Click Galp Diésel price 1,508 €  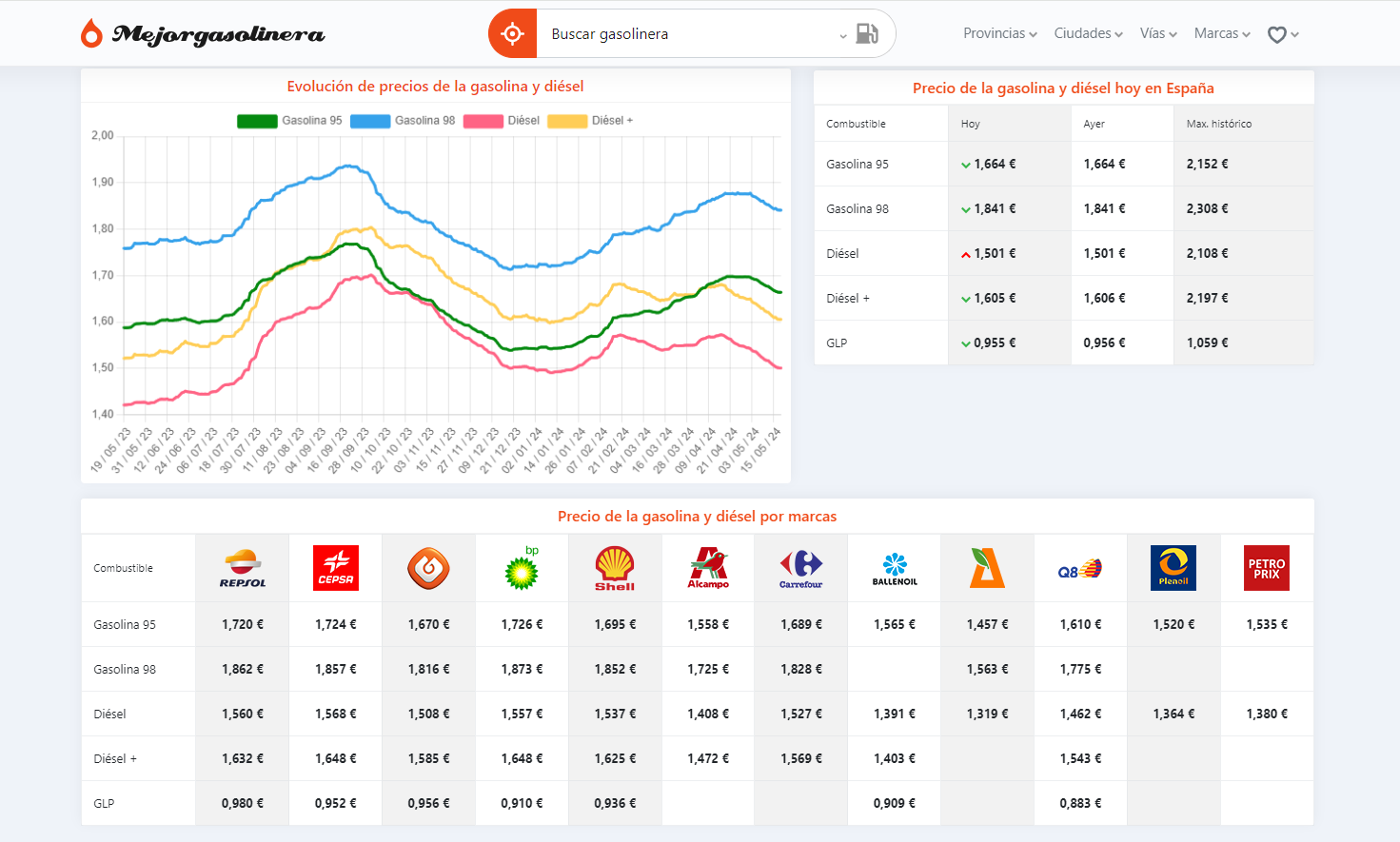coord(428,715)
